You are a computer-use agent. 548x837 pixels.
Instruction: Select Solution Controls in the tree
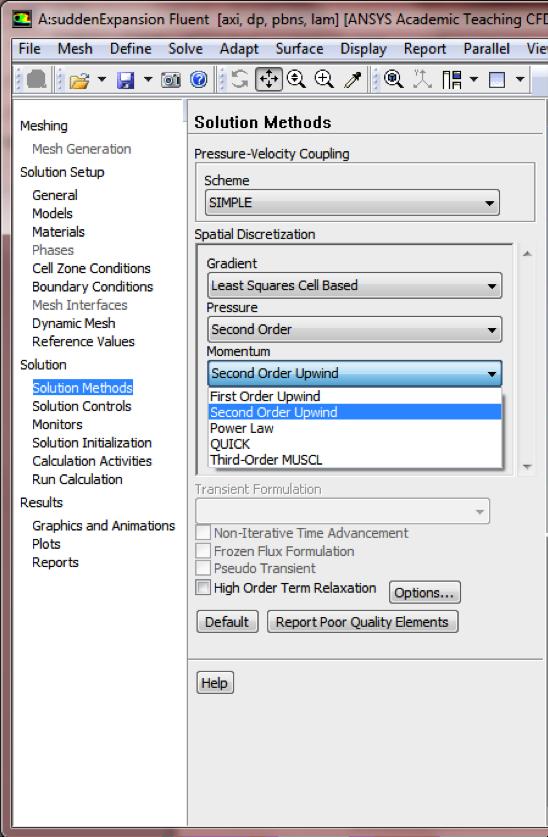tap(82, 406)
